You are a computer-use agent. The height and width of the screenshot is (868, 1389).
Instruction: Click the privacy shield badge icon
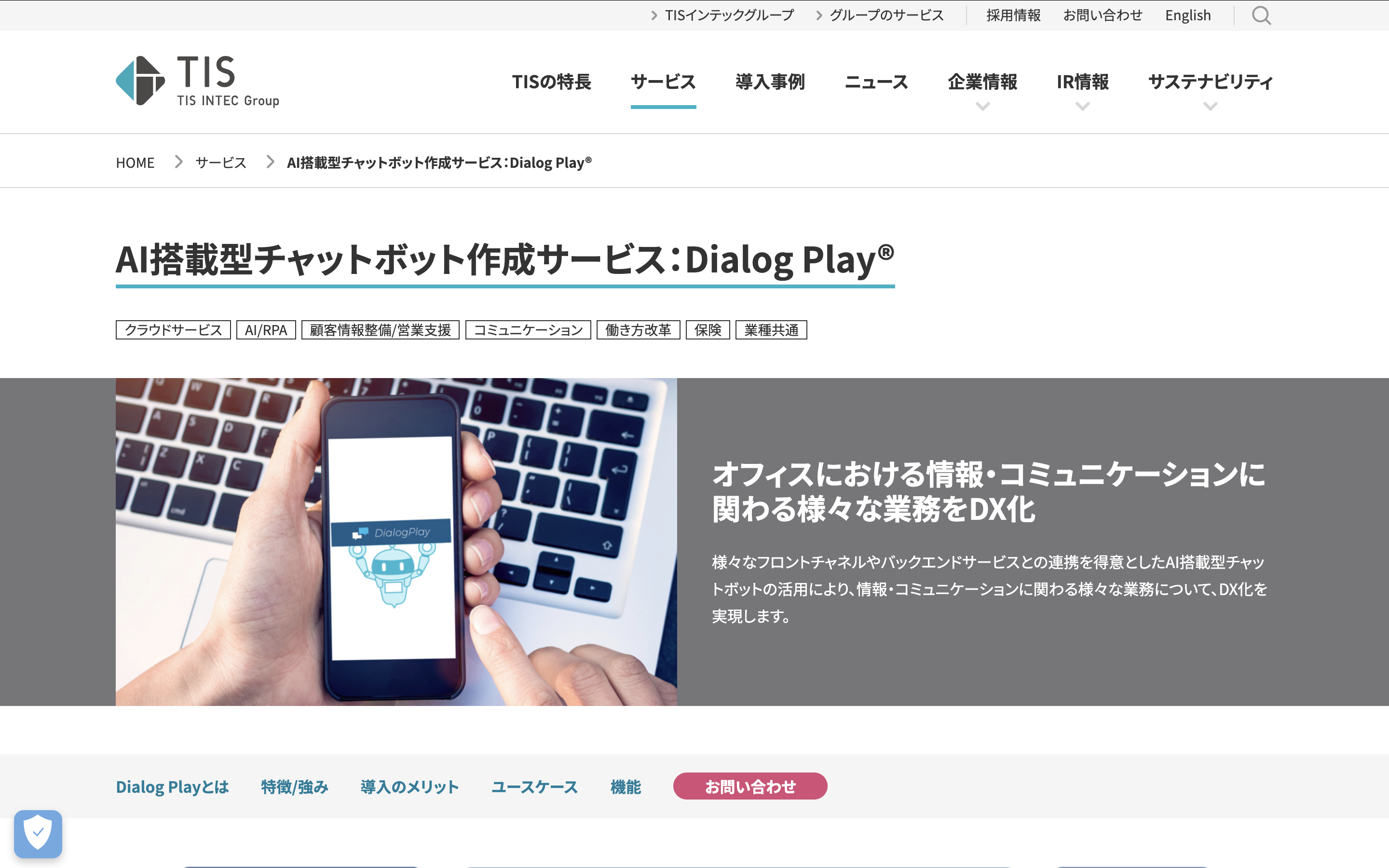(38, 834)
